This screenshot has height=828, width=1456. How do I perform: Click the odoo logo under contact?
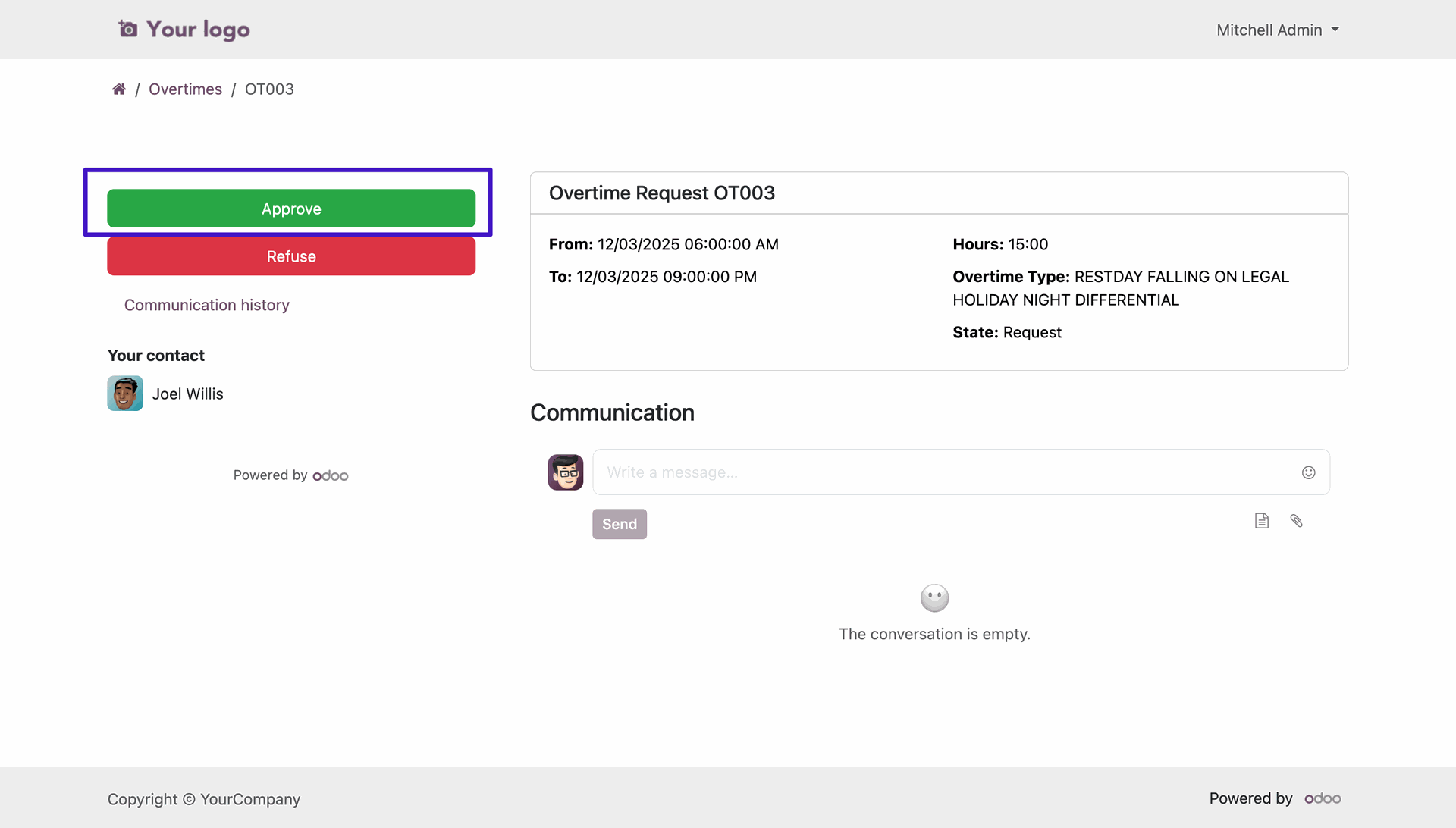331,475
